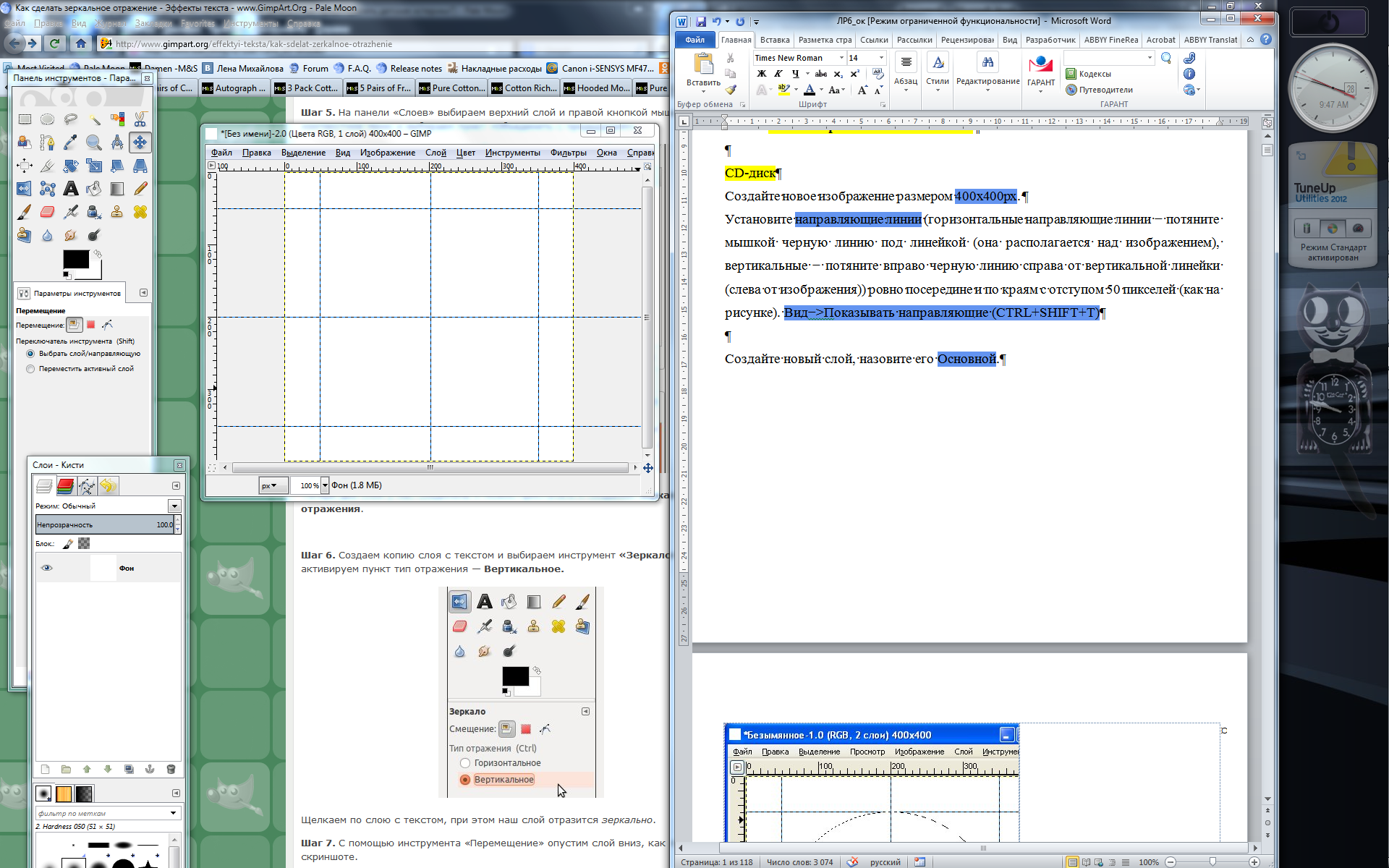
Task: Select the Clone stamp tool
Action: pyautogui.click(x=117, y=212)
